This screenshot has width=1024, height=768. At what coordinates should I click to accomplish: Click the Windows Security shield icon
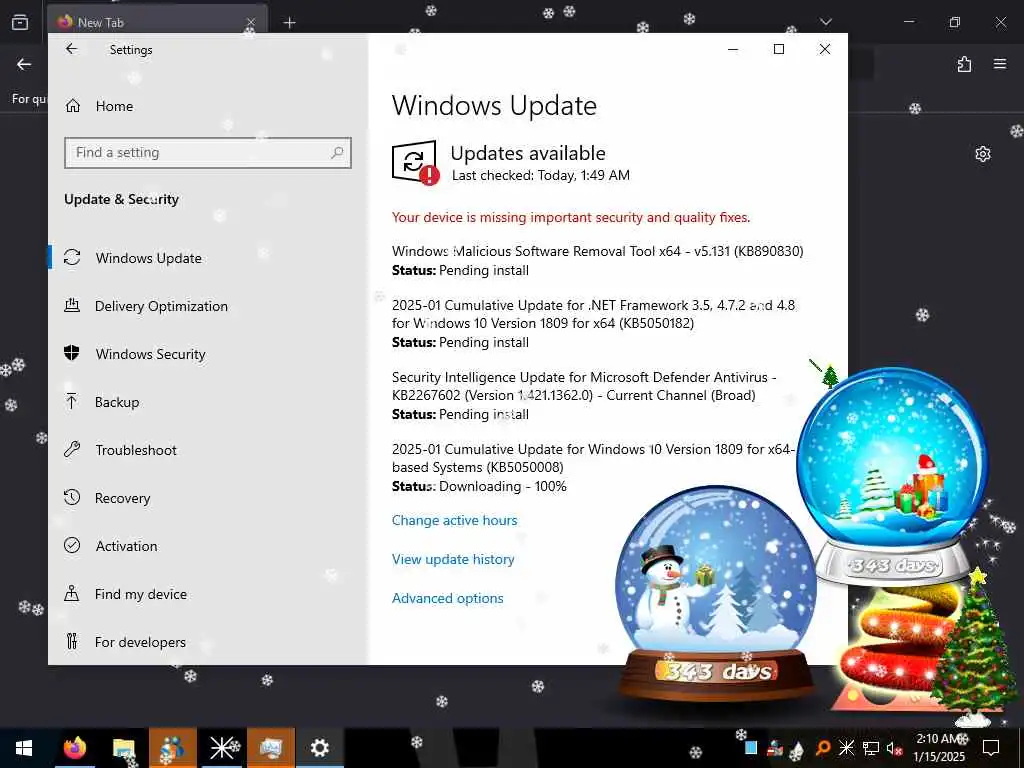72,353
